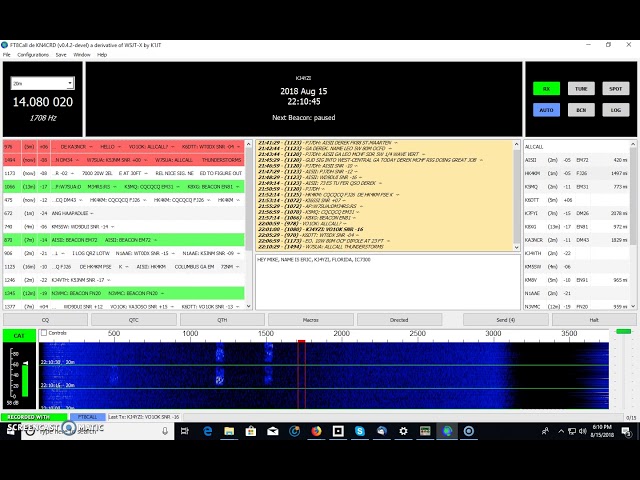This screenshot has height=480, width=640.
Task: Open the Microsoft Store taskbar icon
Action: click(251, 431)
